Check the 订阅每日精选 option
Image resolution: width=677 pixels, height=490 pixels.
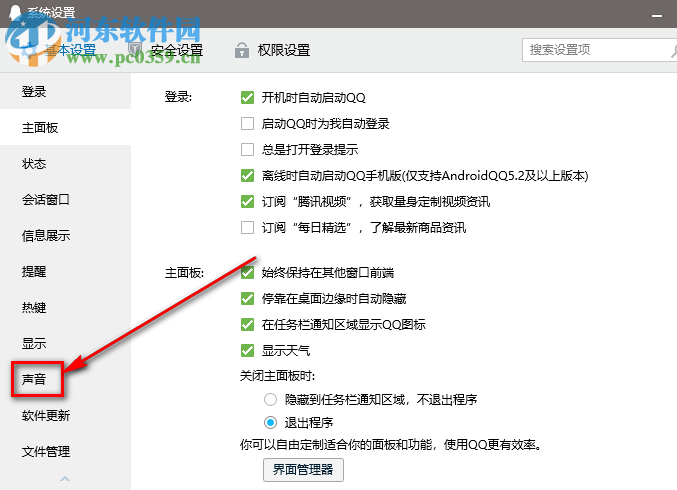247,227
